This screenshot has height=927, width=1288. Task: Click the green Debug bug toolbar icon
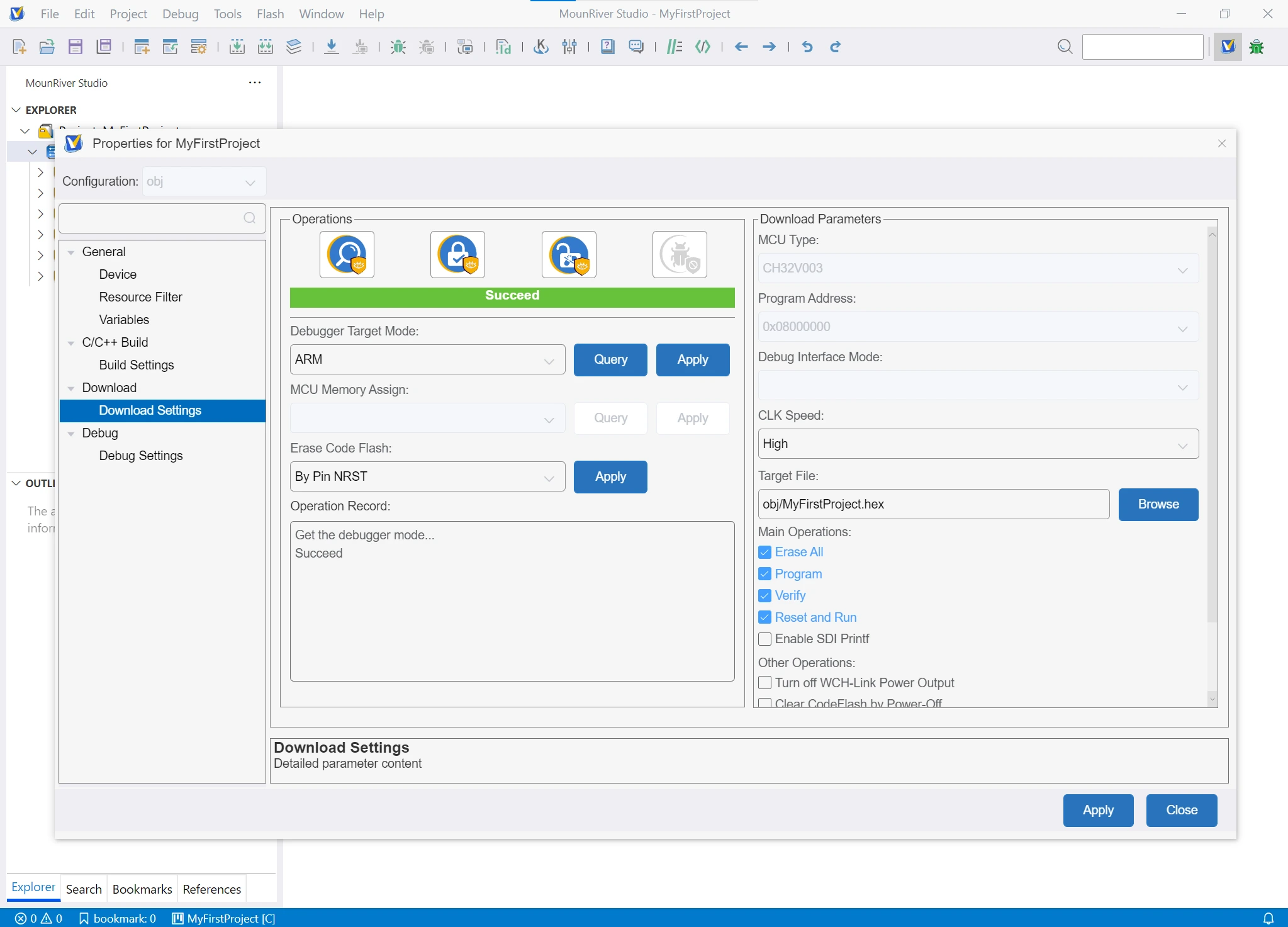(398, 47)
